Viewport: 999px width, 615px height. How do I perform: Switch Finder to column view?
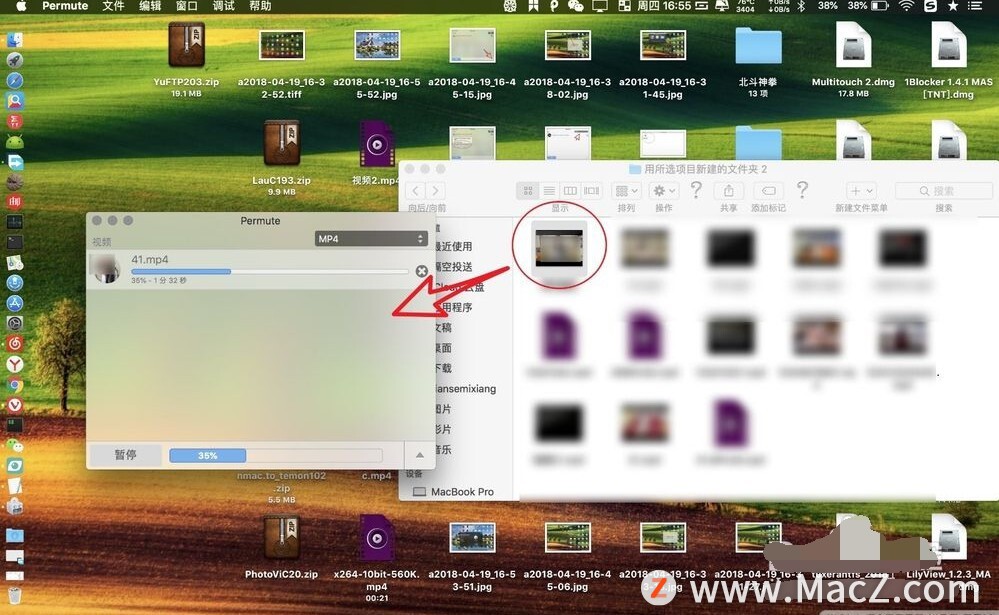pos(570,191)
